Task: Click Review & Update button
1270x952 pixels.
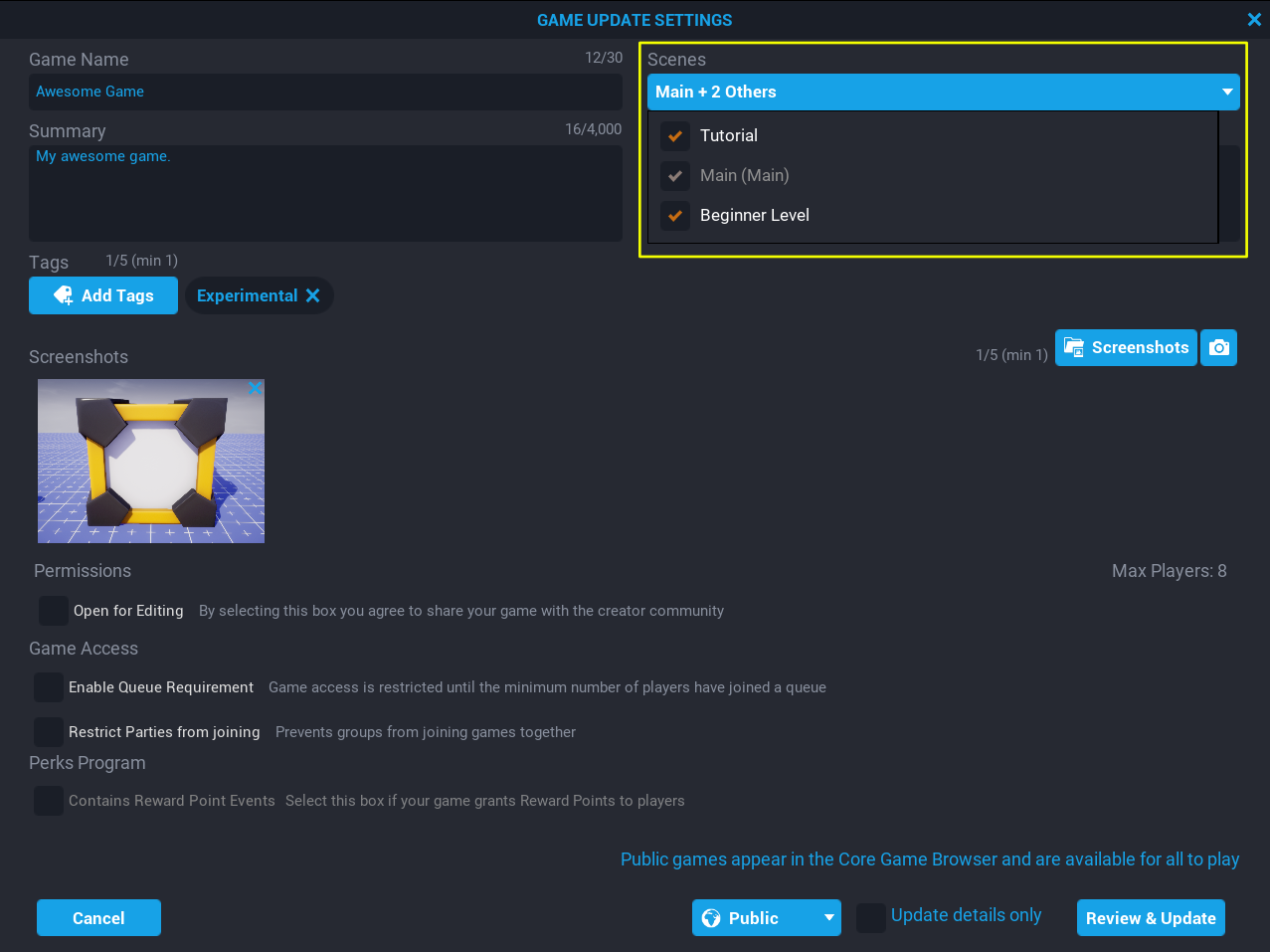Action: (x=1151, y=918)
